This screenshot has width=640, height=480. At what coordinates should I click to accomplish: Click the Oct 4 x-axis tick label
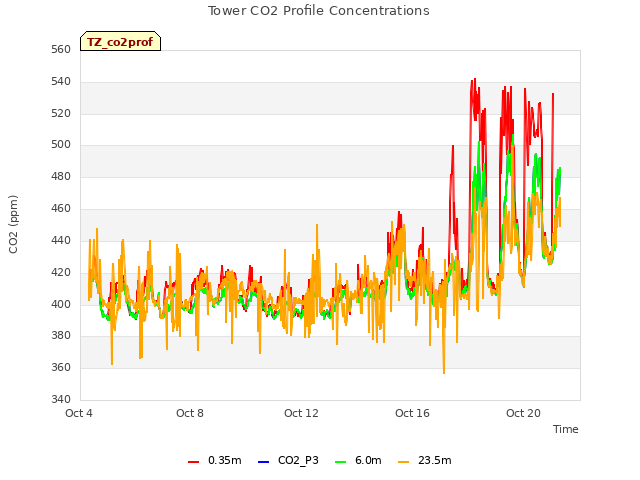coord(79,413)
